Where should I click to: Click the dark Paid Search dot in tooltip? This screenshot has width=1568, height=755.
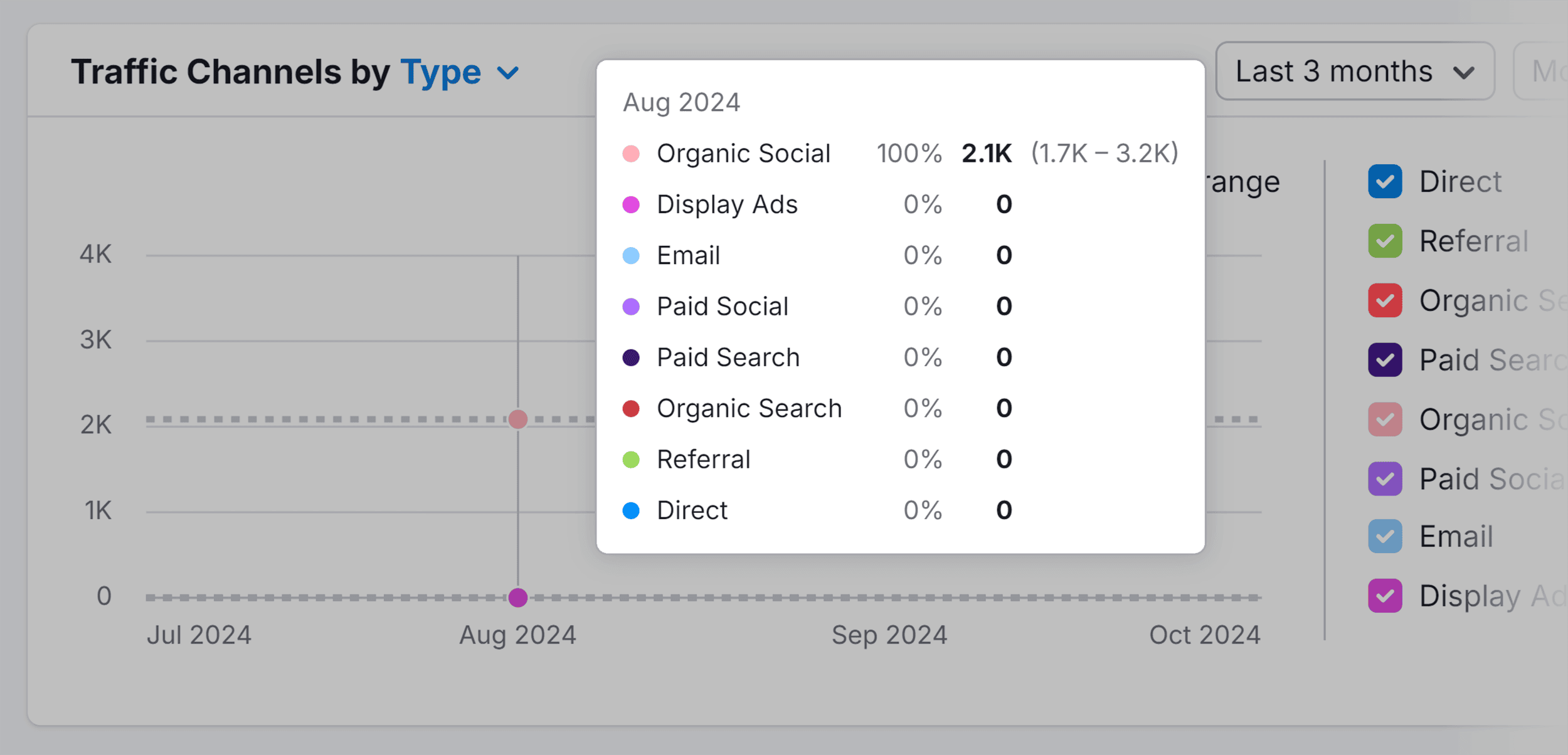(x=630, y=357)
